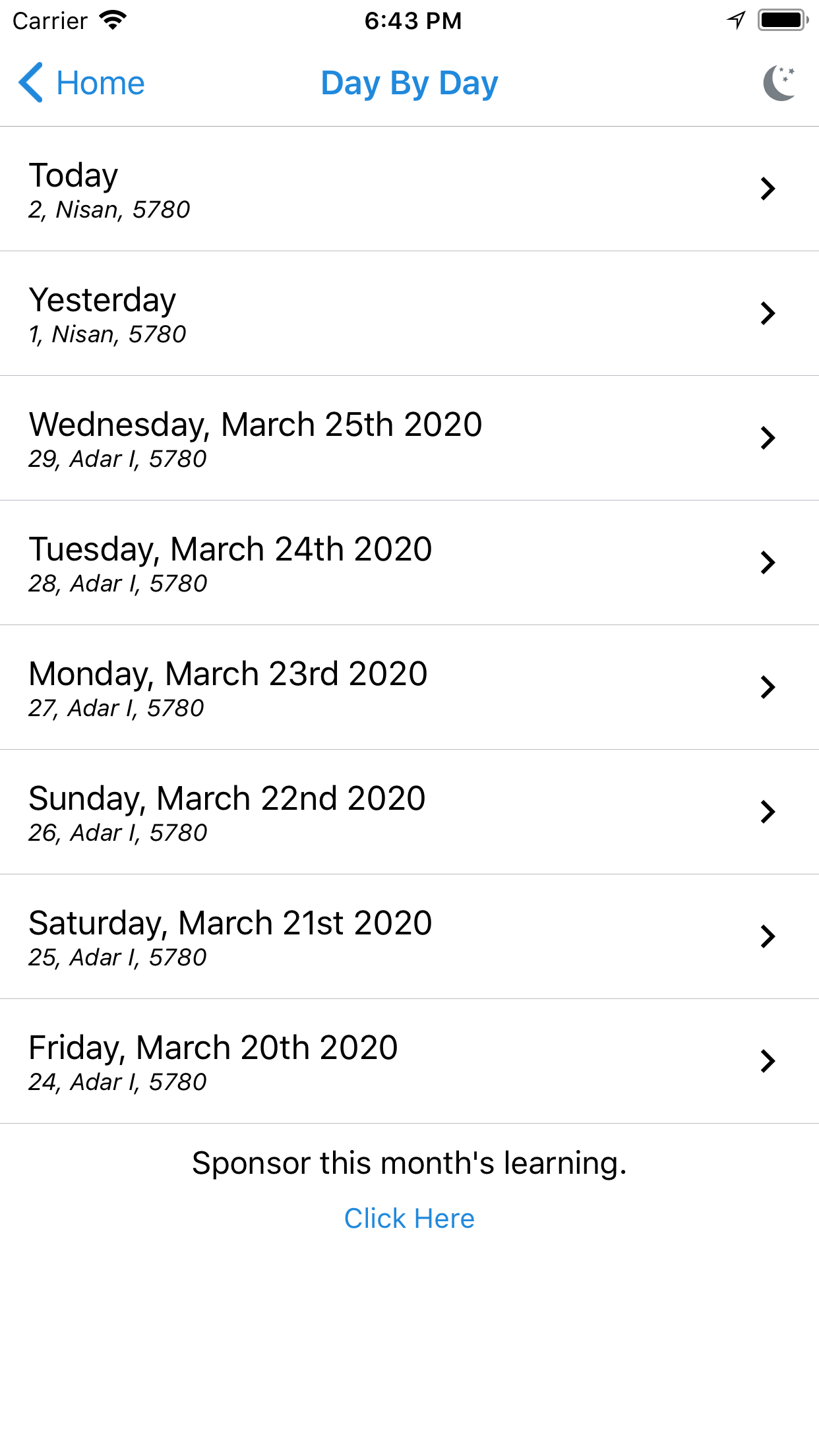Tap the location services arrow icon
The width and height of the screenshot is (819, 1456).
(x=736, y=20)
